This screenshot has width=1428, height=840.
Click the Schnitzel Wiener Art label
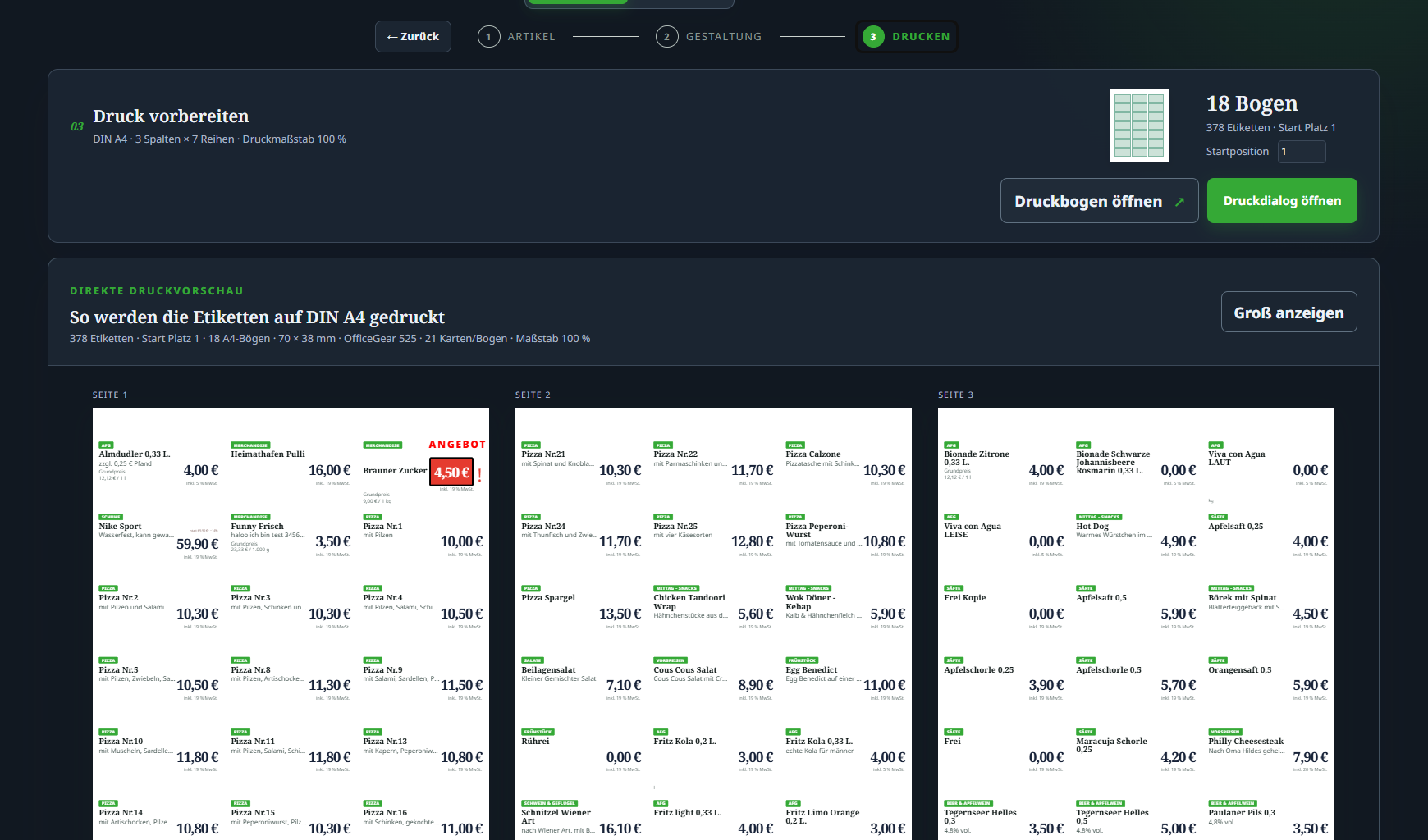click(556, 816)
